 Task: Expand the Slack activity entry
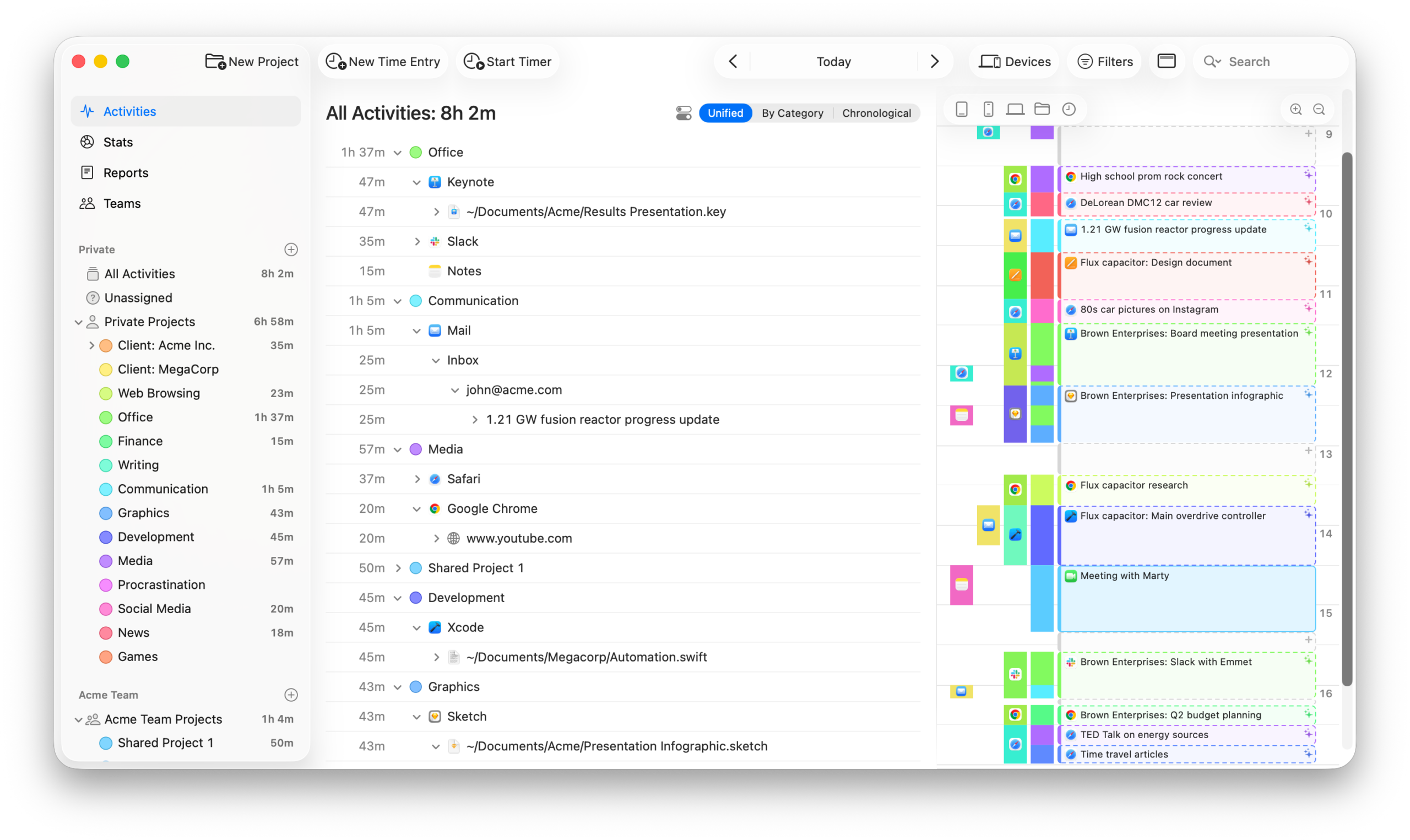tap(417, 241)
